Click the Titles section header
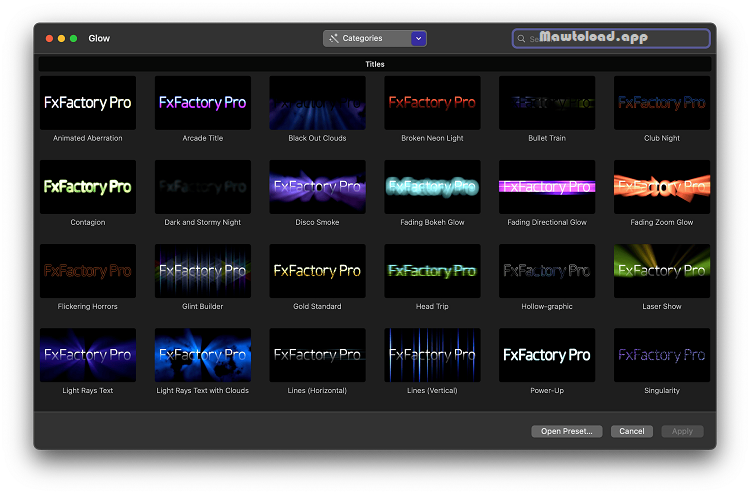 pyautogui.click(x=375, y=64)
